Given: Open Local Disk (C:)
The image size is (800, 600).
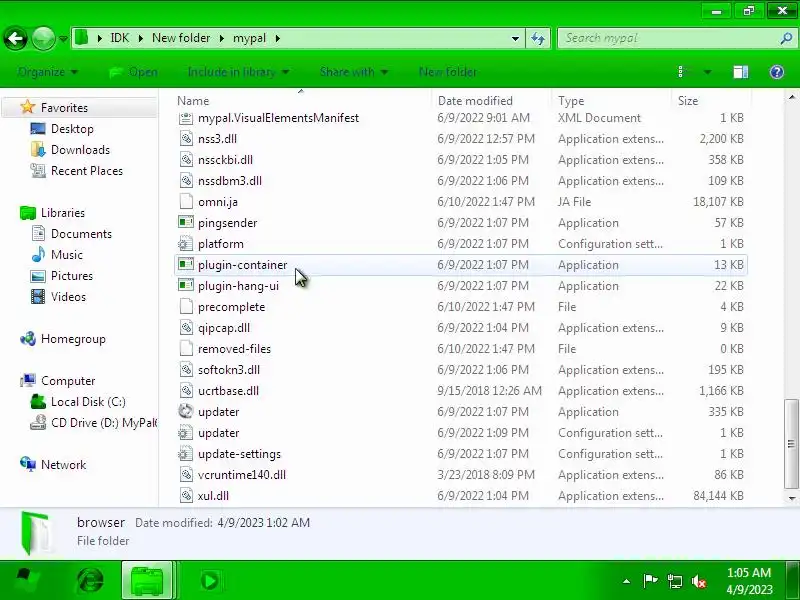Looking at the screenshot, I should coord(88,402).
